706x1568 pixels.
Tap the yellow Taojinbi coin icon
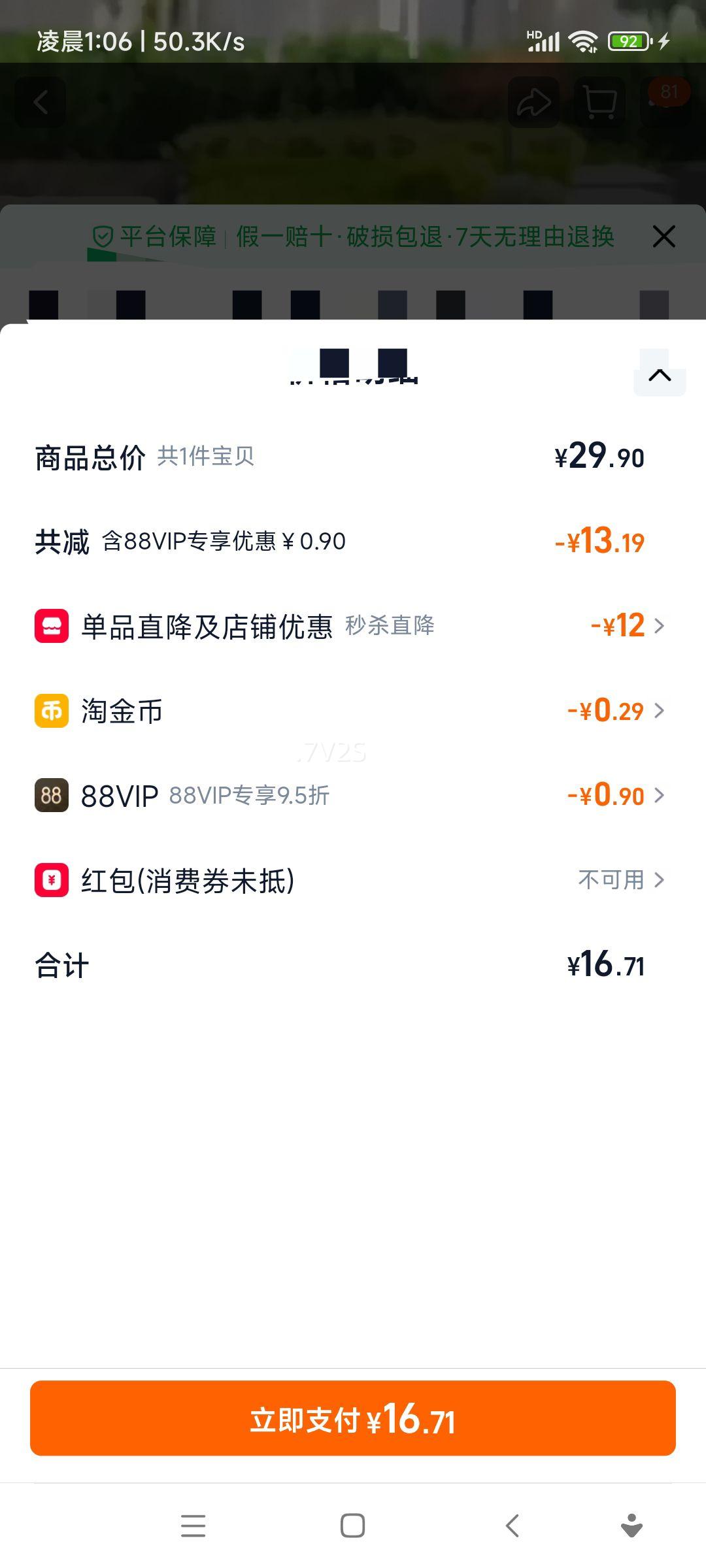point(52,710)
